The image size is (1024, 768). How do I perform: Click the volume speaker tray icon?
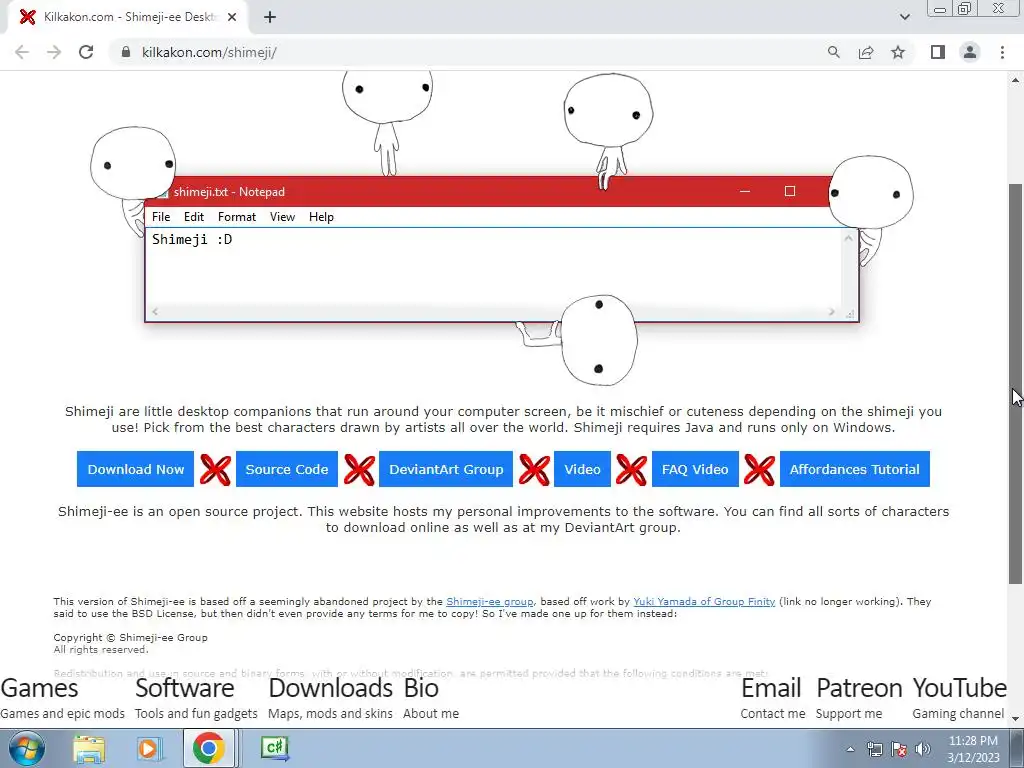pos(923,750)
